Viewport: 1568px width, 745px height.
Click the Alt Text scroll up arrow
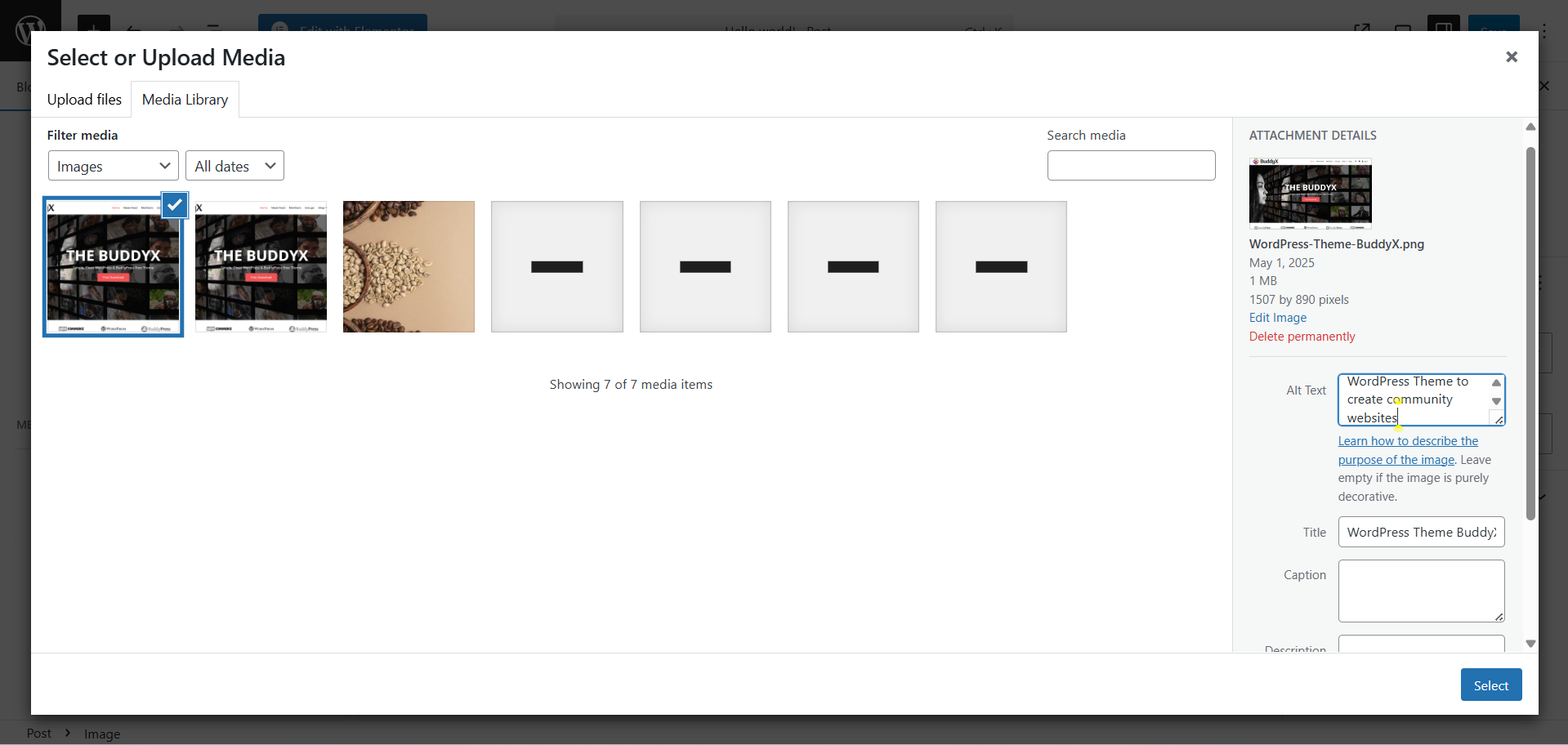[1496, 382]
